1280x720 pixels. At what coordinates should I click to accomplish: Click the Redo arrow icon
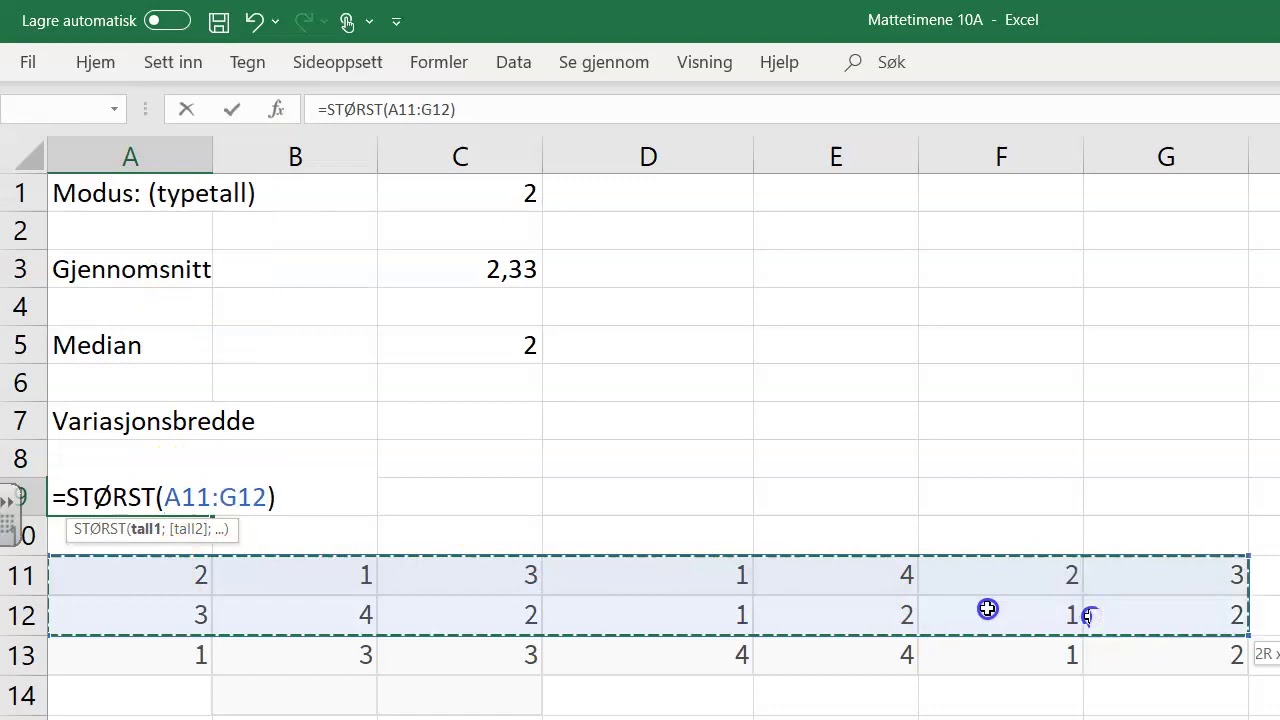pos(305,21)
